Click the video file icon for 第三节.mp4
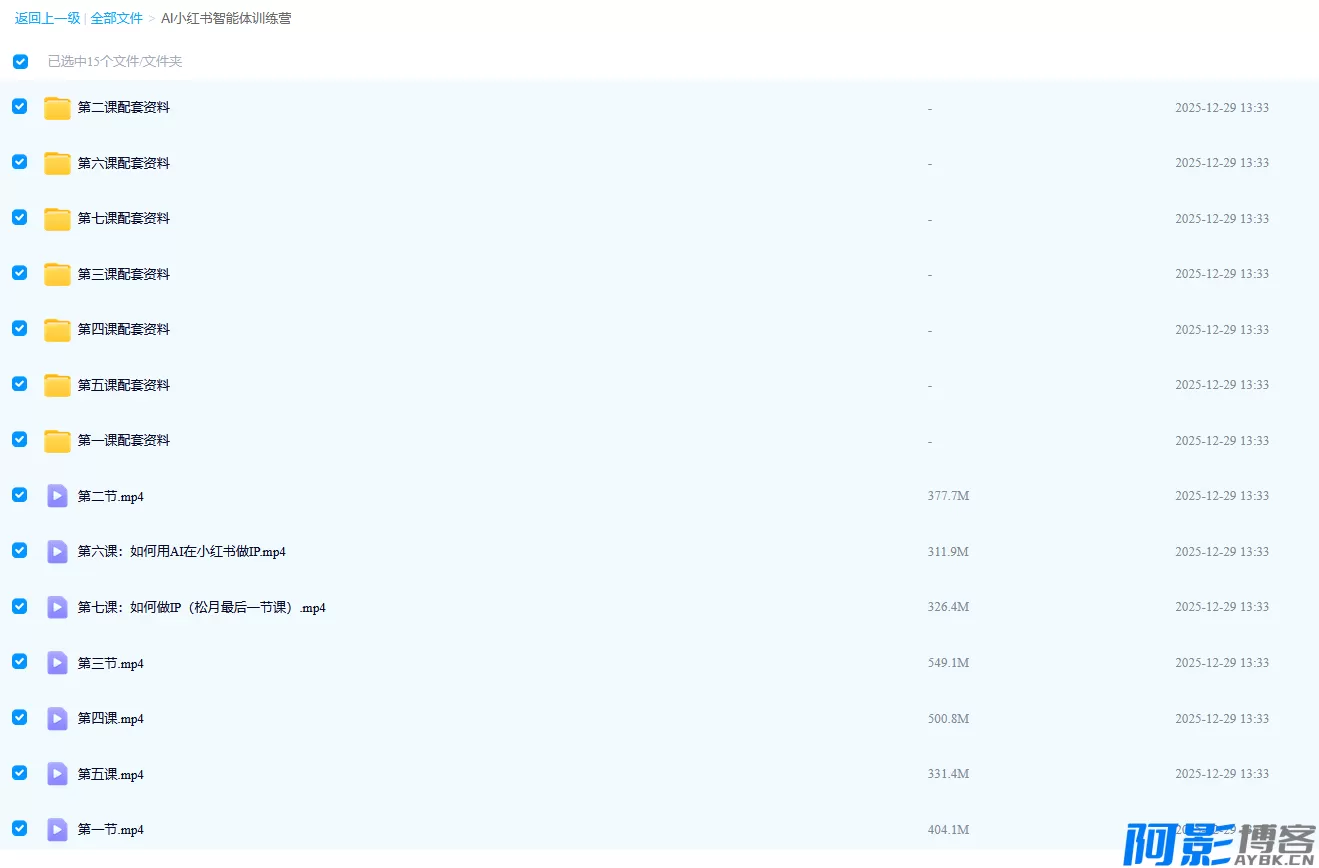Viewport: 1319px width, 868px height. (57, 663)
